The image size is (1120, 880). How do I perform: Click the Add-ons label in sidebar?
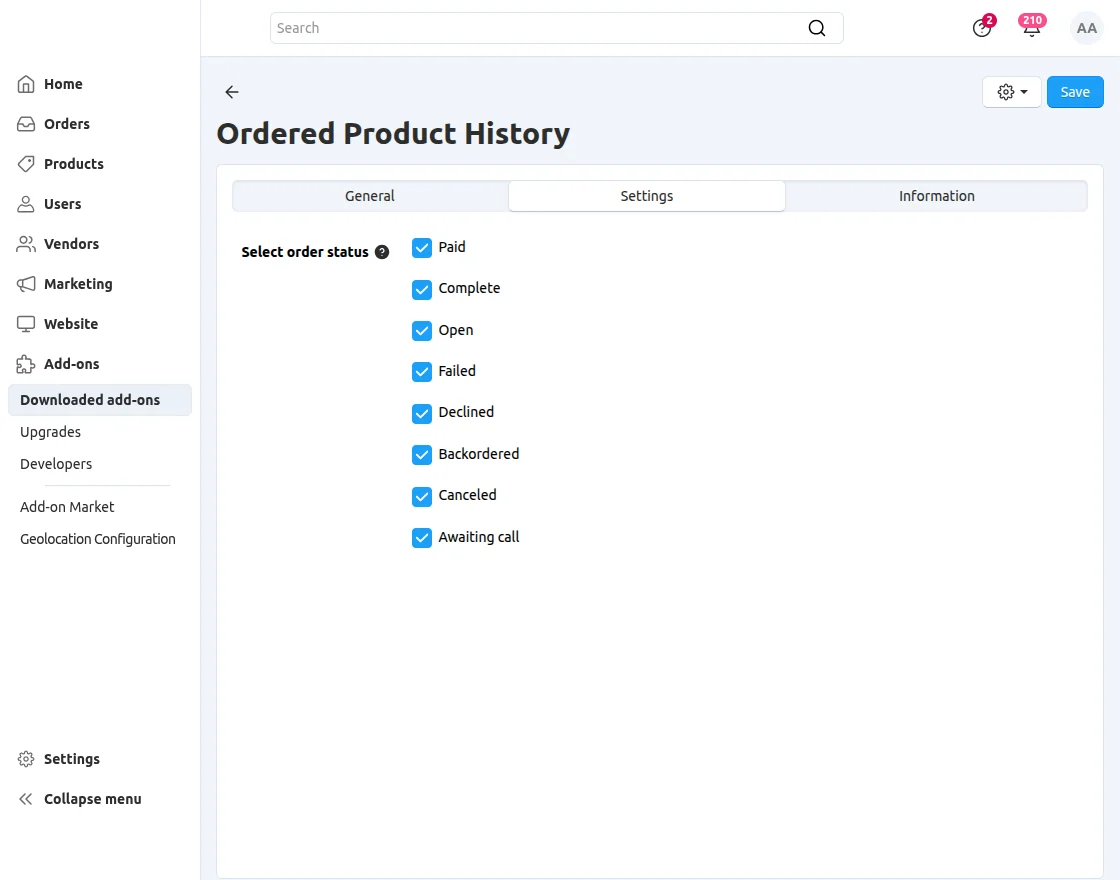point(71,364)
